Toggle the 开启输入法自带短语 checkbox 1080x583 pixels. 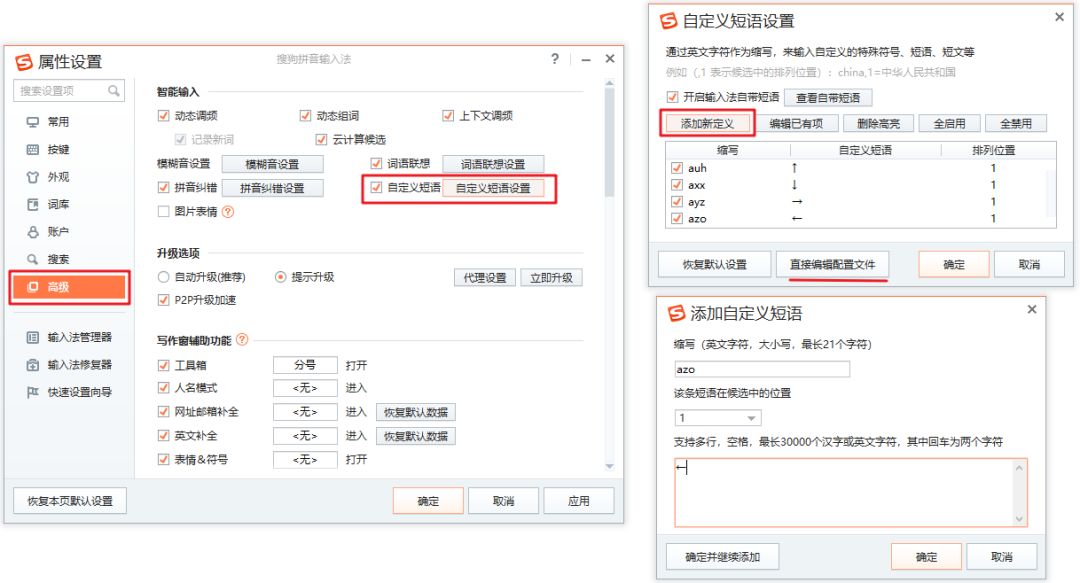tap(672, 96)
